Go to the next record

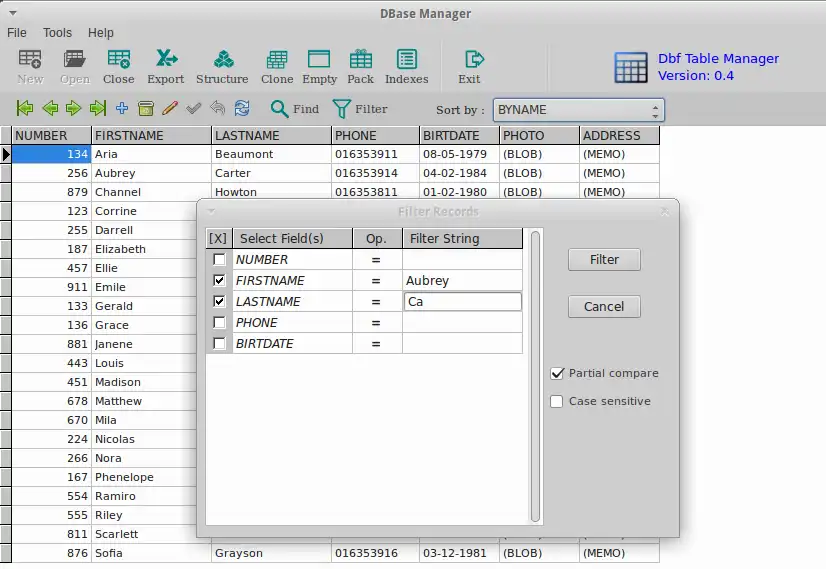[73, 108]
